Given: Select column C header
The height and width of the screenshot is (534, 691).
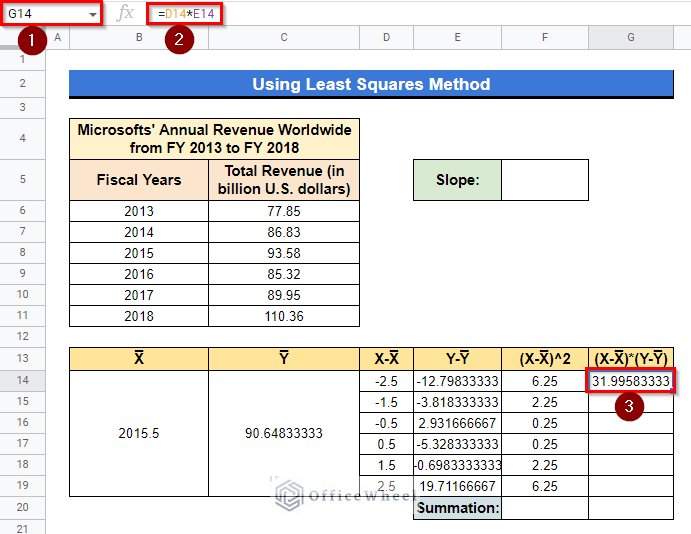Looking at the screenshot, I should coord(284,37).
